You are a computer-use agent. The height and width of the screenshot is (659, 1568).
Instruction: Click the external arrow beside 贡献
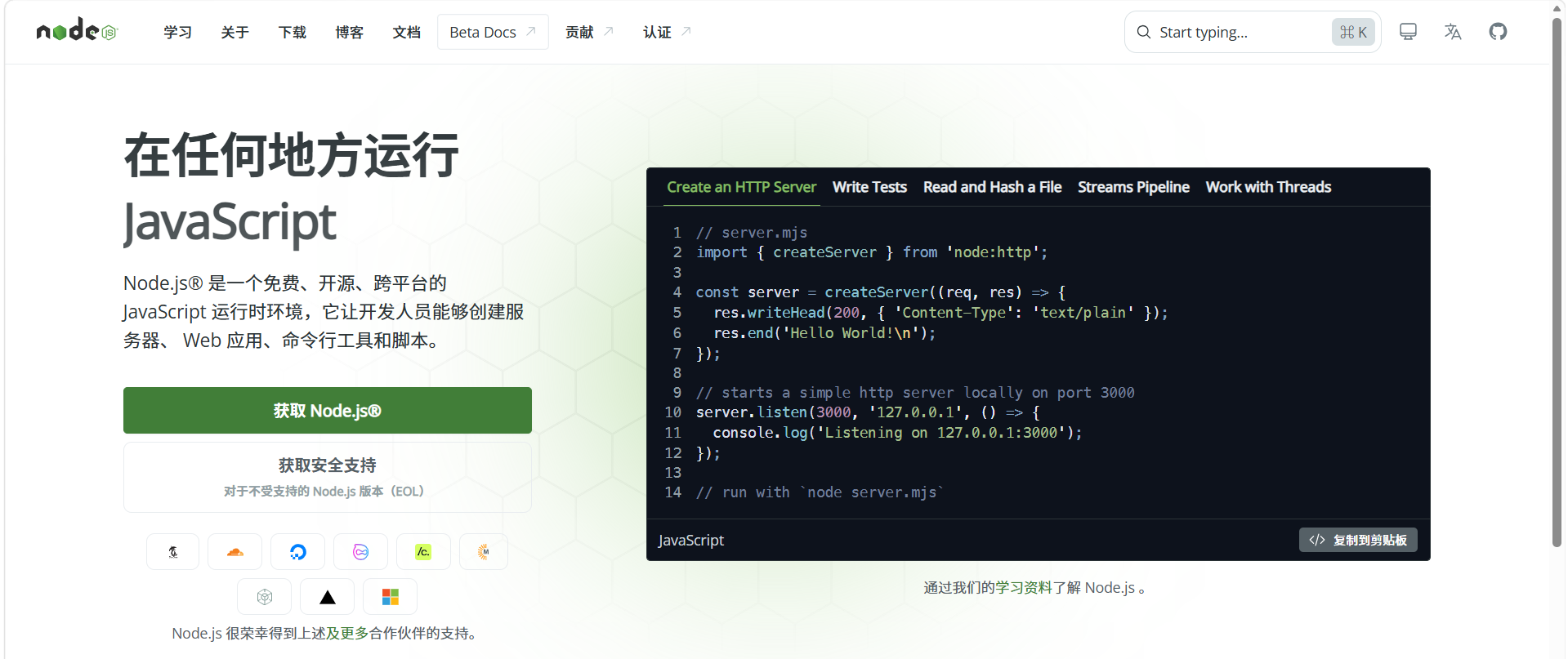609,31
